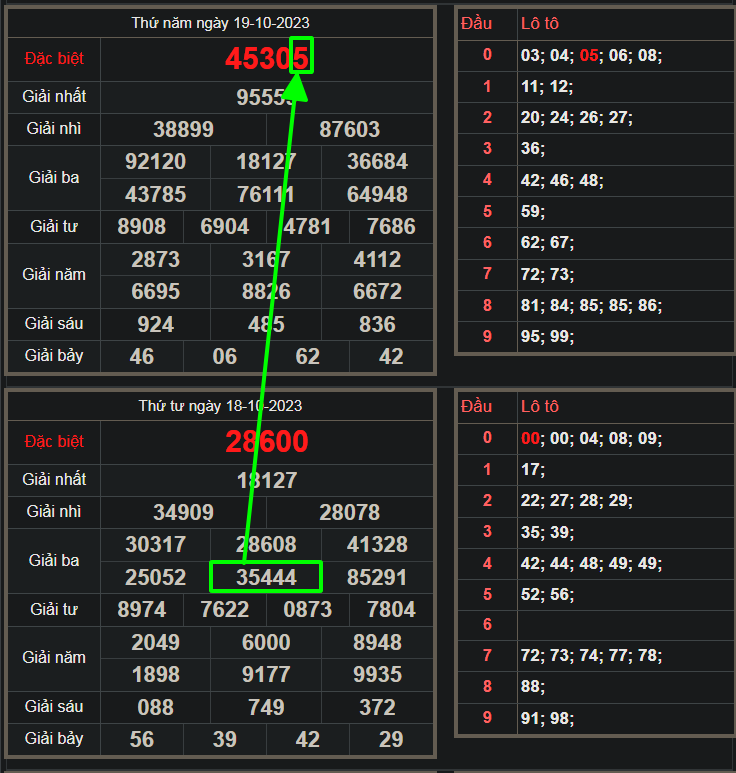
Task: Select the lô tô entry 59
Action: (x=530, y=211)
